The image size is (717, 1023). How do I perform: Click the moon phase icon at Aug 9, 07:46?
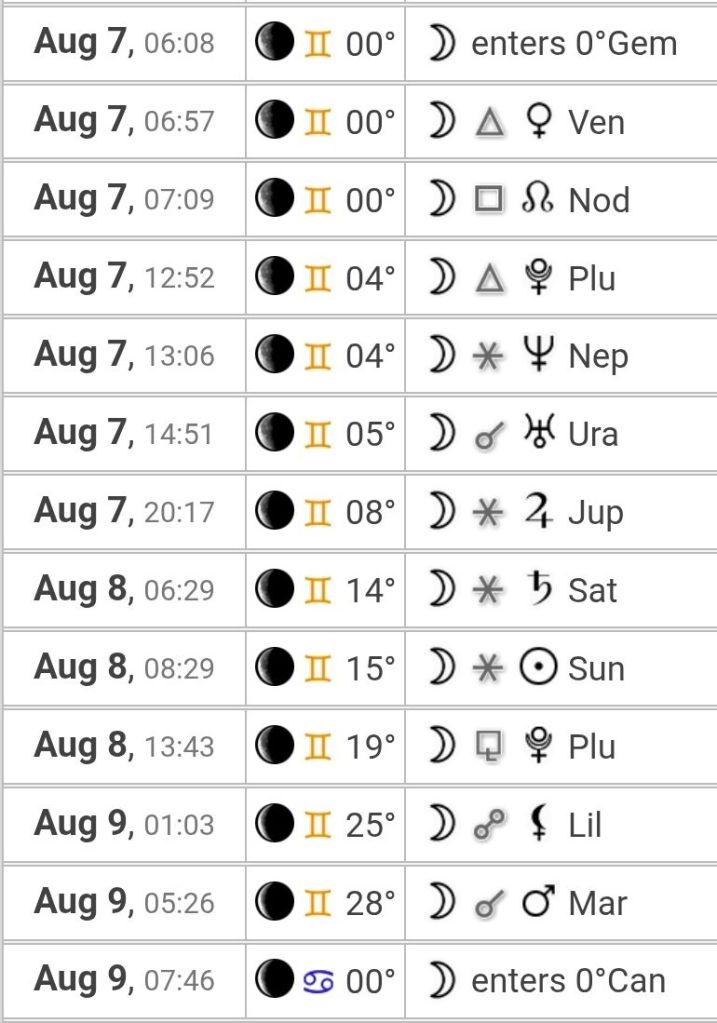point(274,979)
